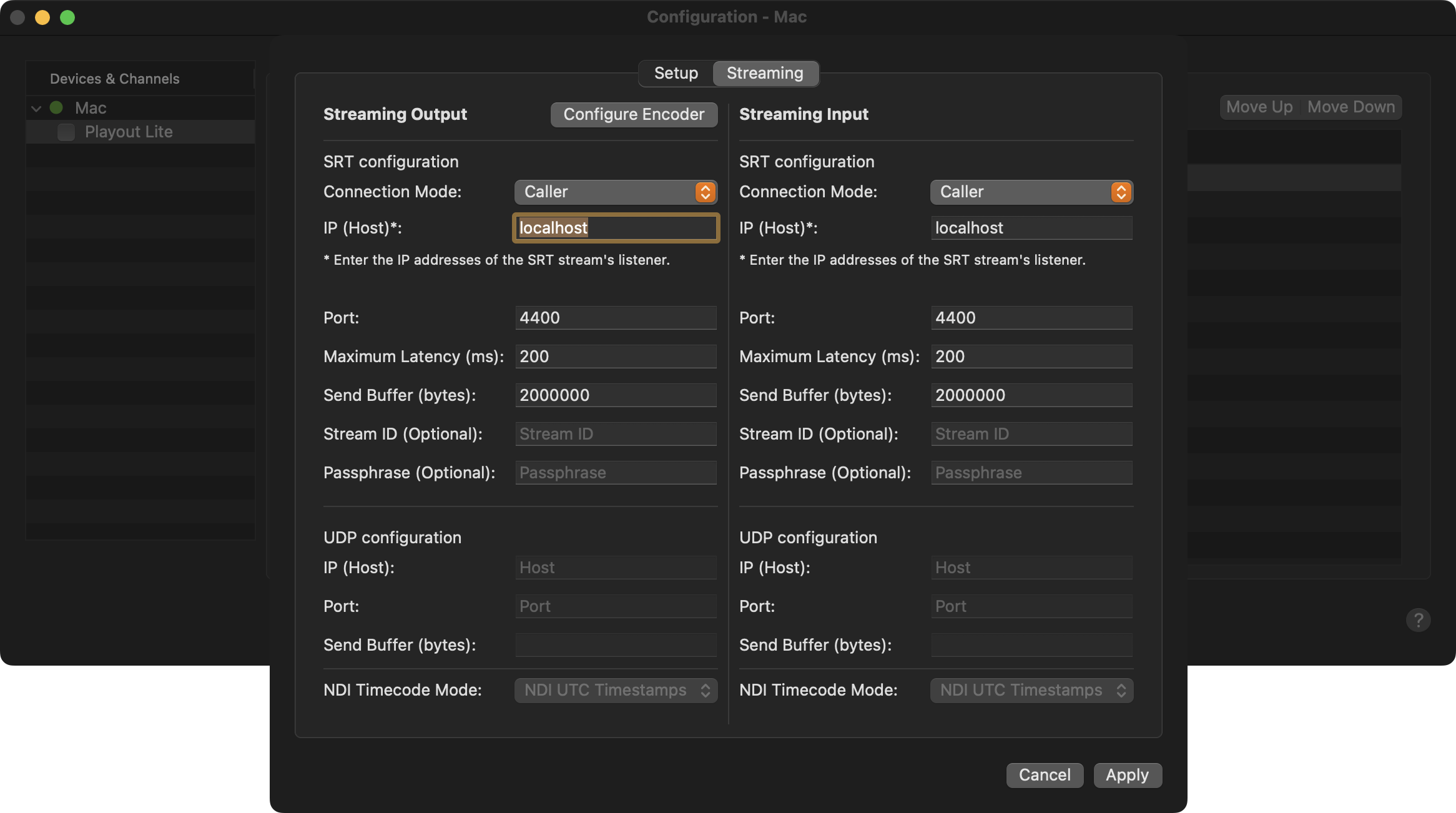Click Streaming Input UDP Send Buffer field

1031,645
